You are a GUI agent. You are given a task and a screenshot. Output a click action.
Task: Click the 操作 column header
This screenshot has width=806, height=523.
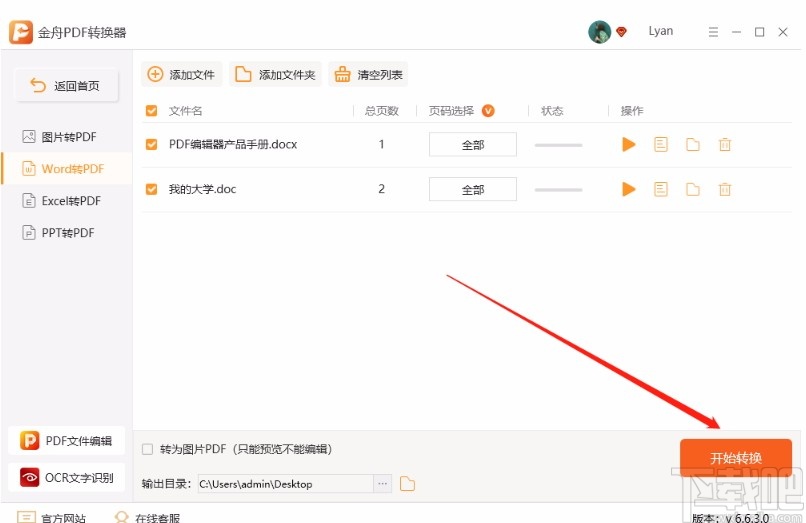click(x=632, y=111)
